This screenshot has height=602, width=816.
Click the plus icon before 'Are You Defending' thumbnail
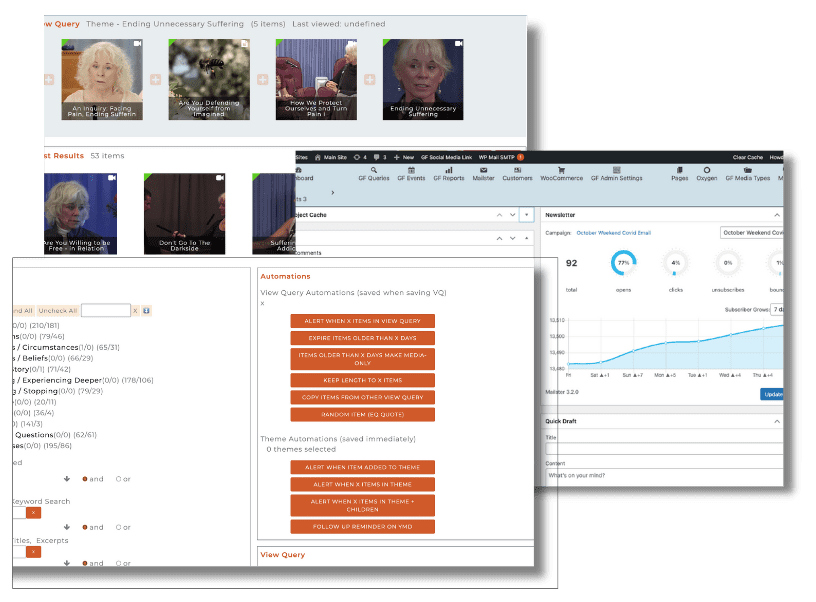(x=156, y=79)
